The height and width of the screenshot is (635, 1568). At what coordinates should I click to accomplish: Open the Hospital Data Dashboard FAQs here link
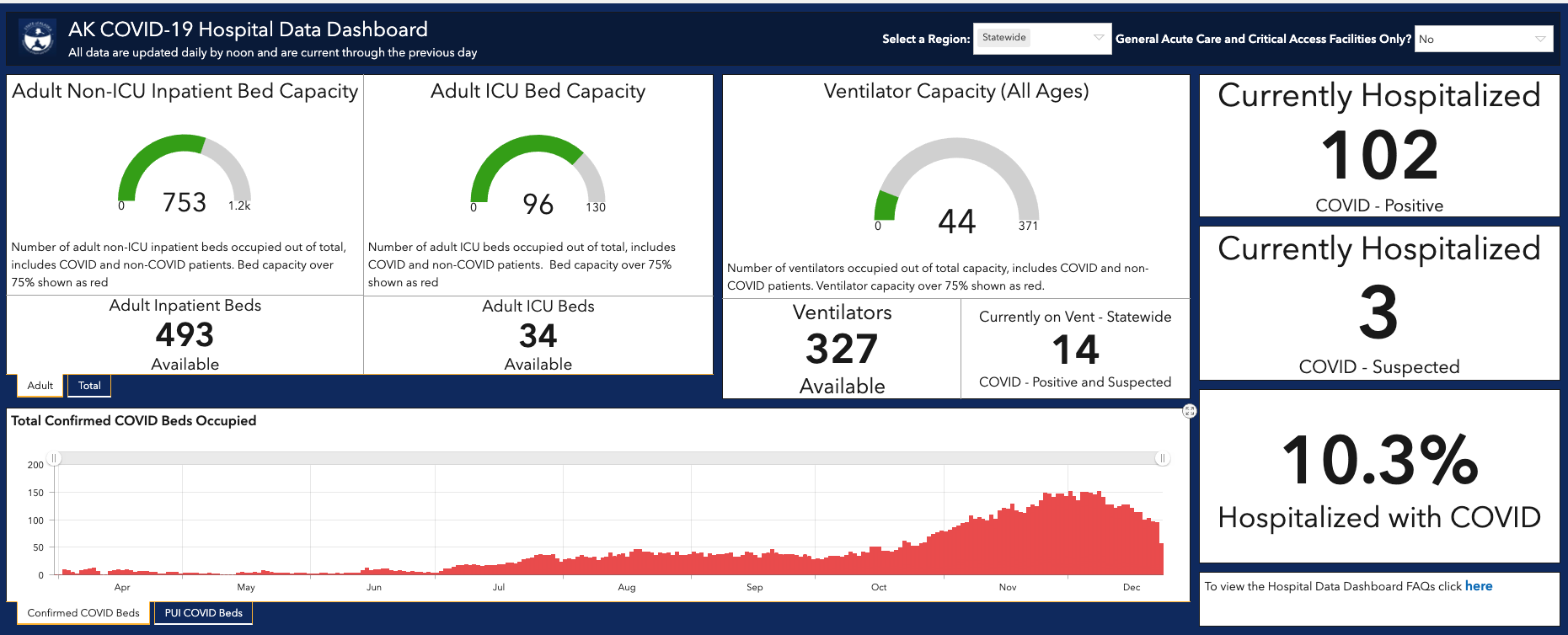1478,586
